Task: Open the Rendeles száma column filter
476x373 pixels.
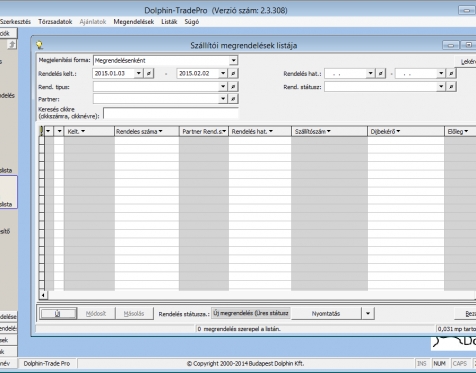Action: tap(161, 131)
